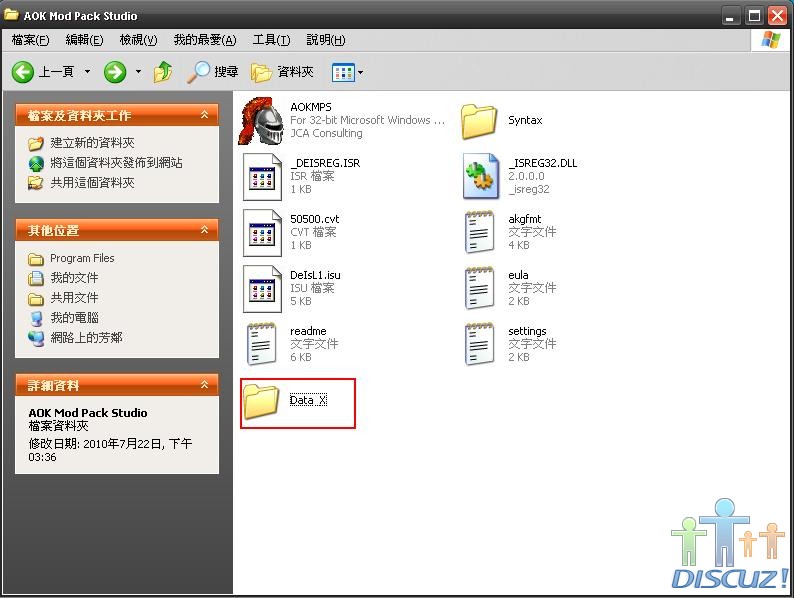This screenshot has height=598, width=794.
Task: Open the AOKMPS knight helmet application icon
Action: click(x=262, y=121)
